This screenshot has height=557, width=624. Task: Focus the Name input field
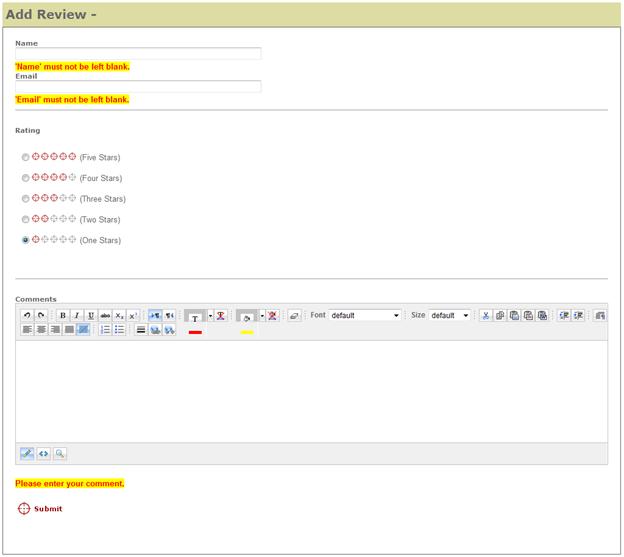pos(138,53)
